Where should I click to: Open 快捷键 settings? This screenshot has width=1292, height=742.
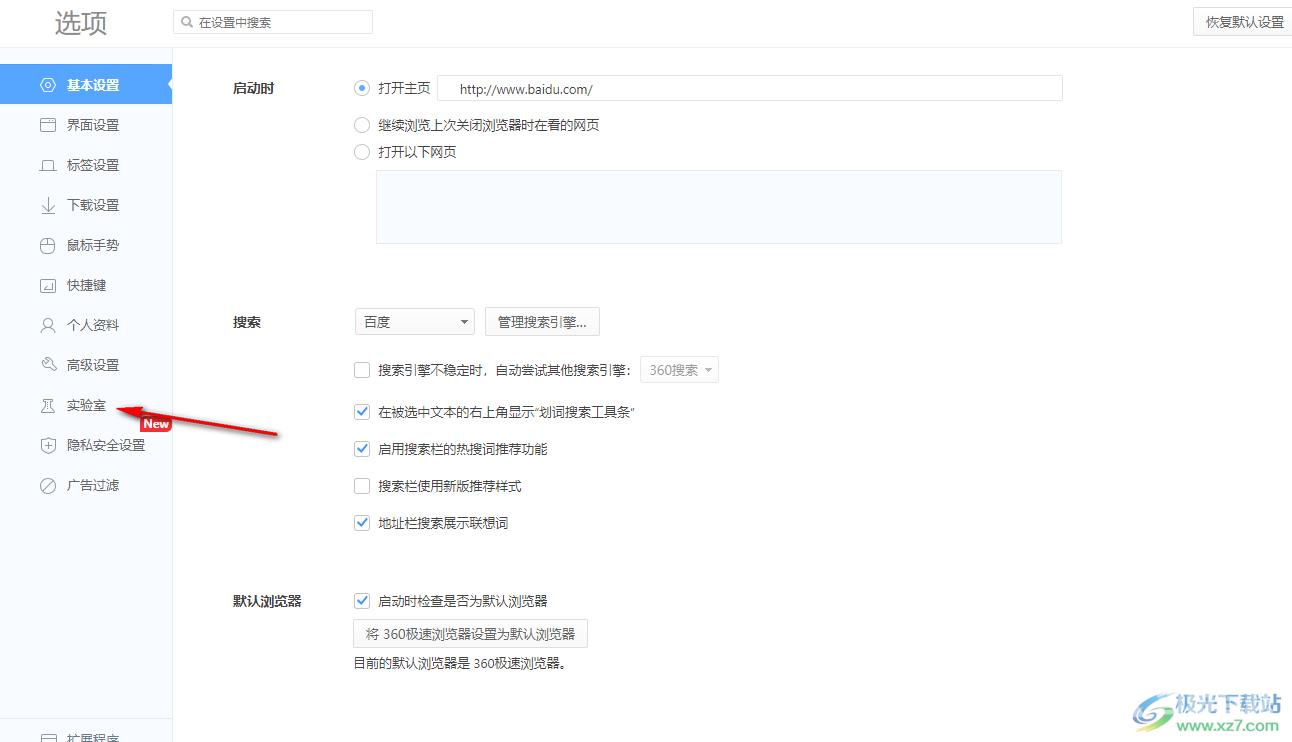coord(86,285)
